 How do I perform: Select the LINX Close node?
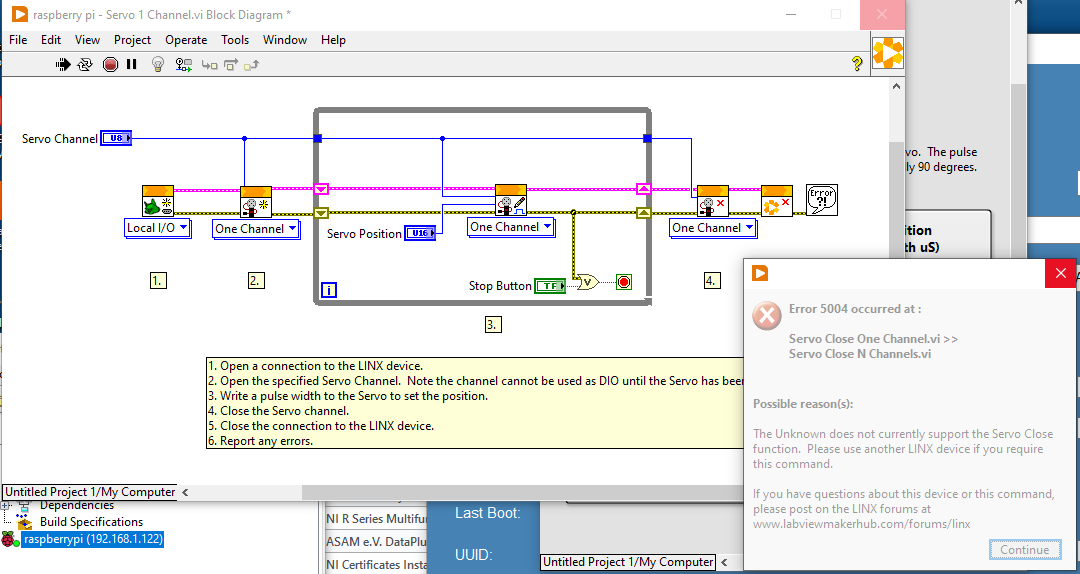pyautogui.click(x=777, y=200)
